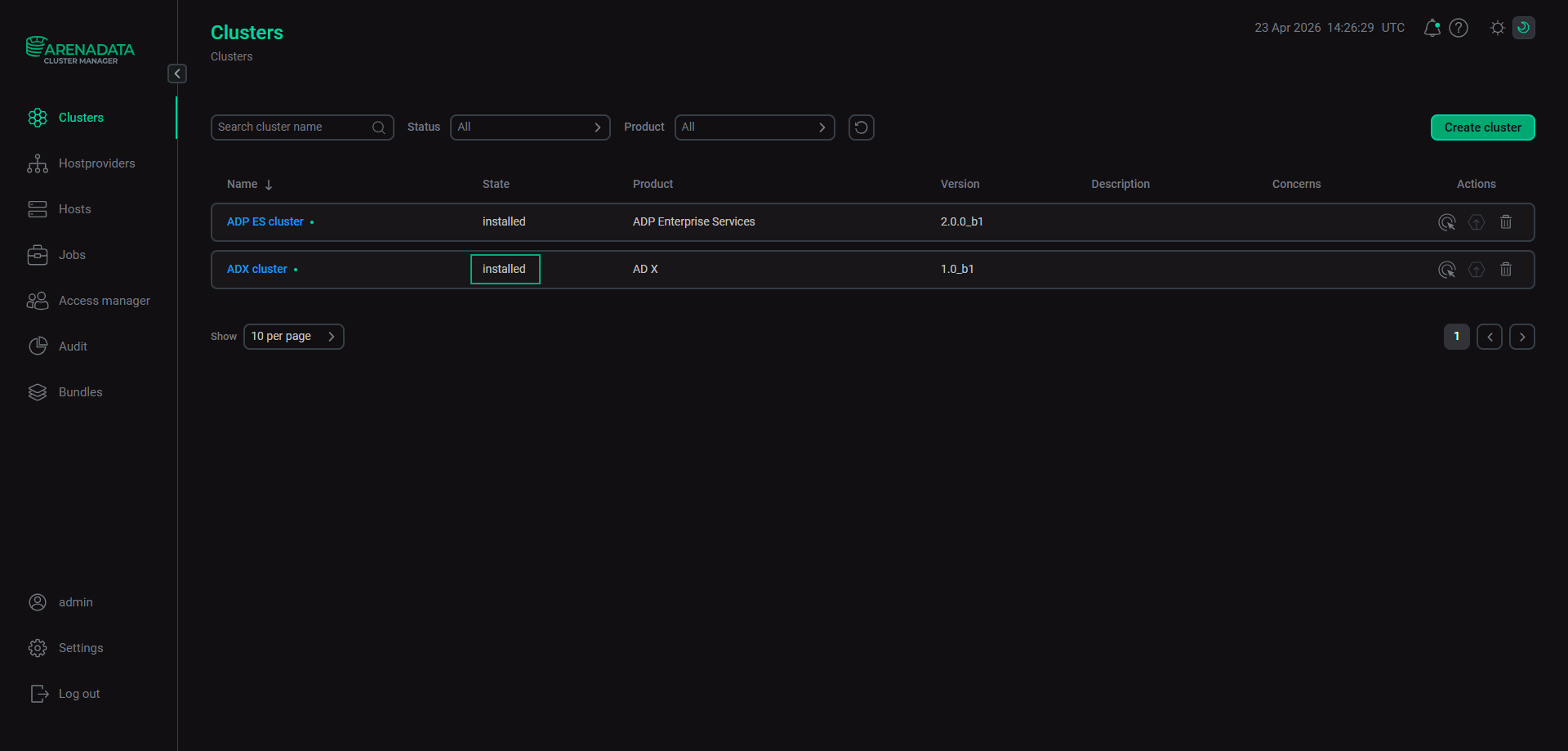Open the ADX cluster link

(x=257, y=270)
